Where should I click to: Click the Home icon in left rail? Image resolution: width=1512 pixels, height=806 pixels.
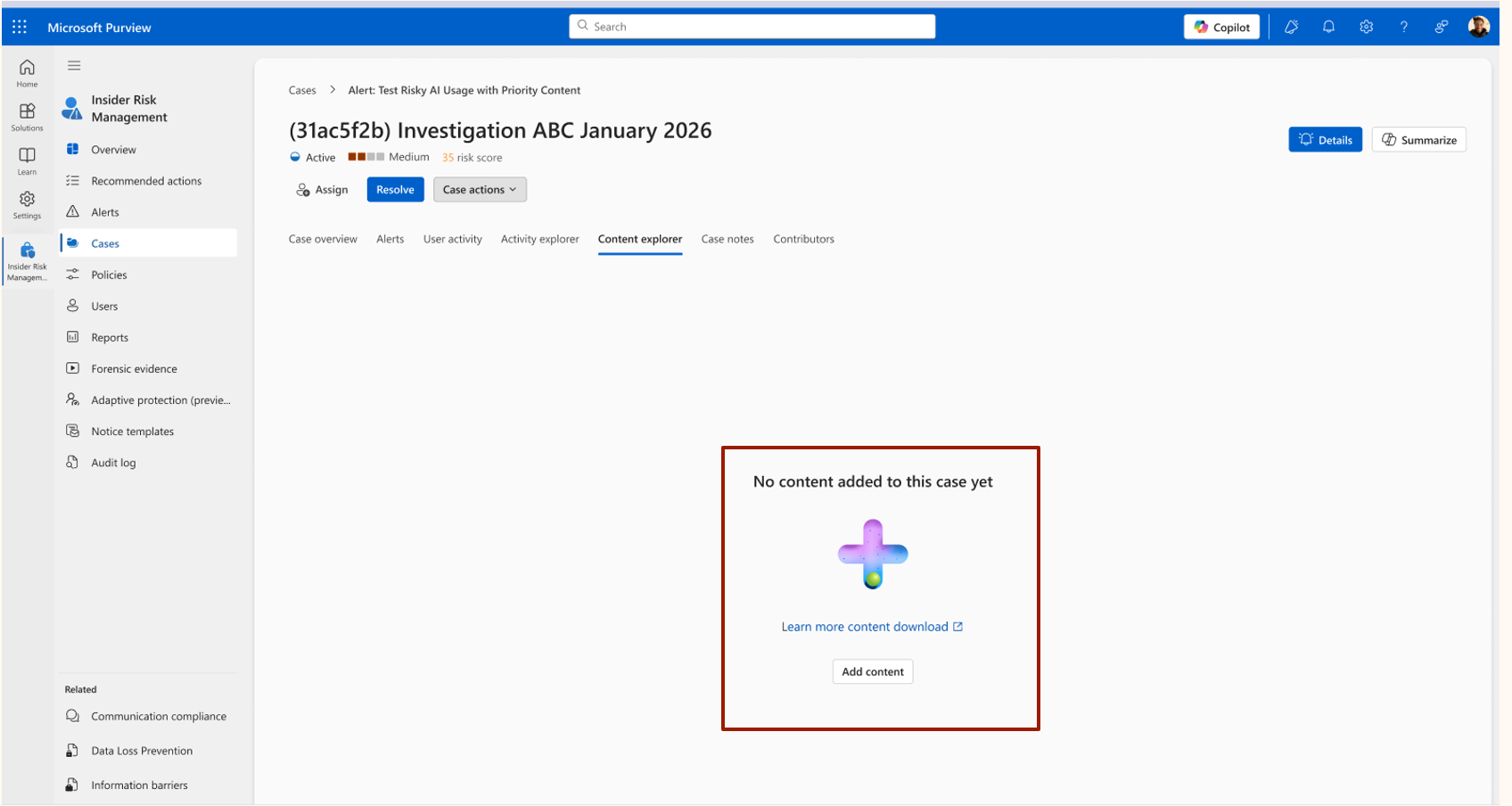pos(28,73)
